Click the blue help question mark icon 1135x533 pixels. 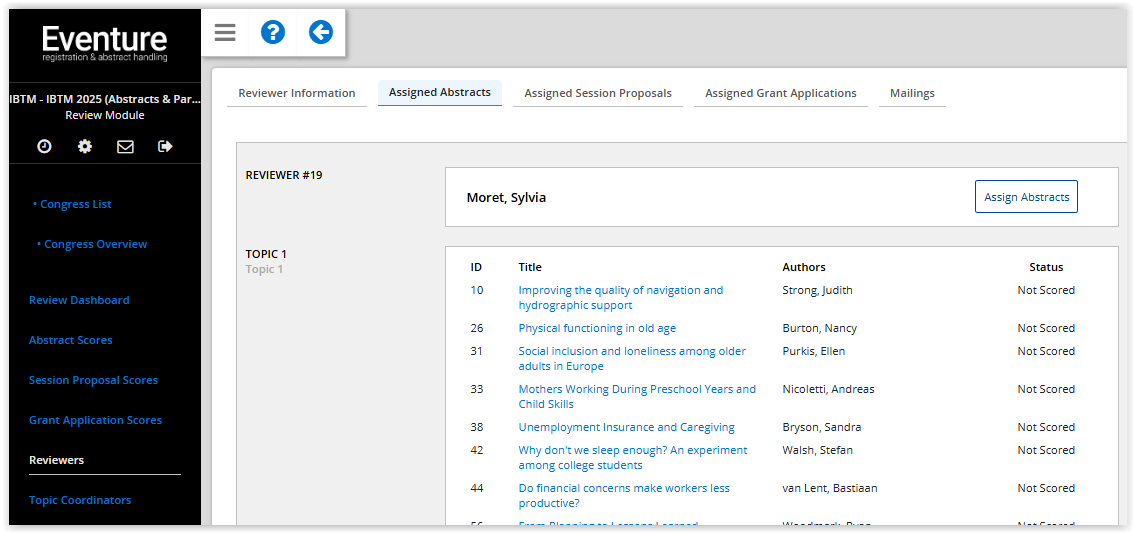tap(272, 33)
